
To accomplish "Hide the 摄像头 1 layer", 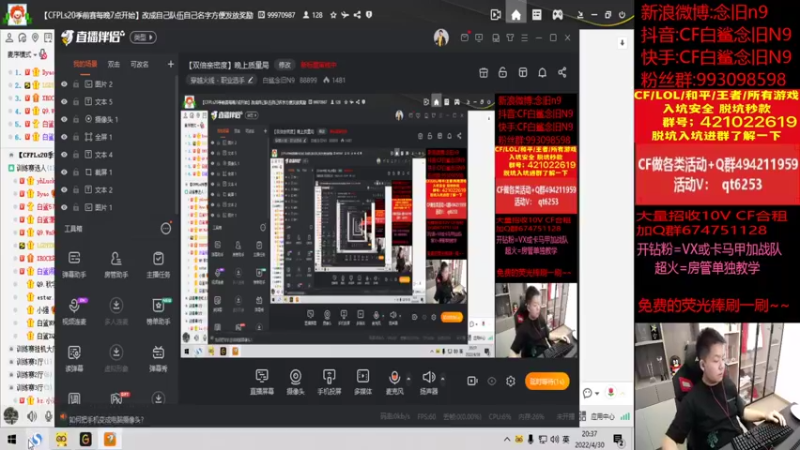I will [64, 119].
